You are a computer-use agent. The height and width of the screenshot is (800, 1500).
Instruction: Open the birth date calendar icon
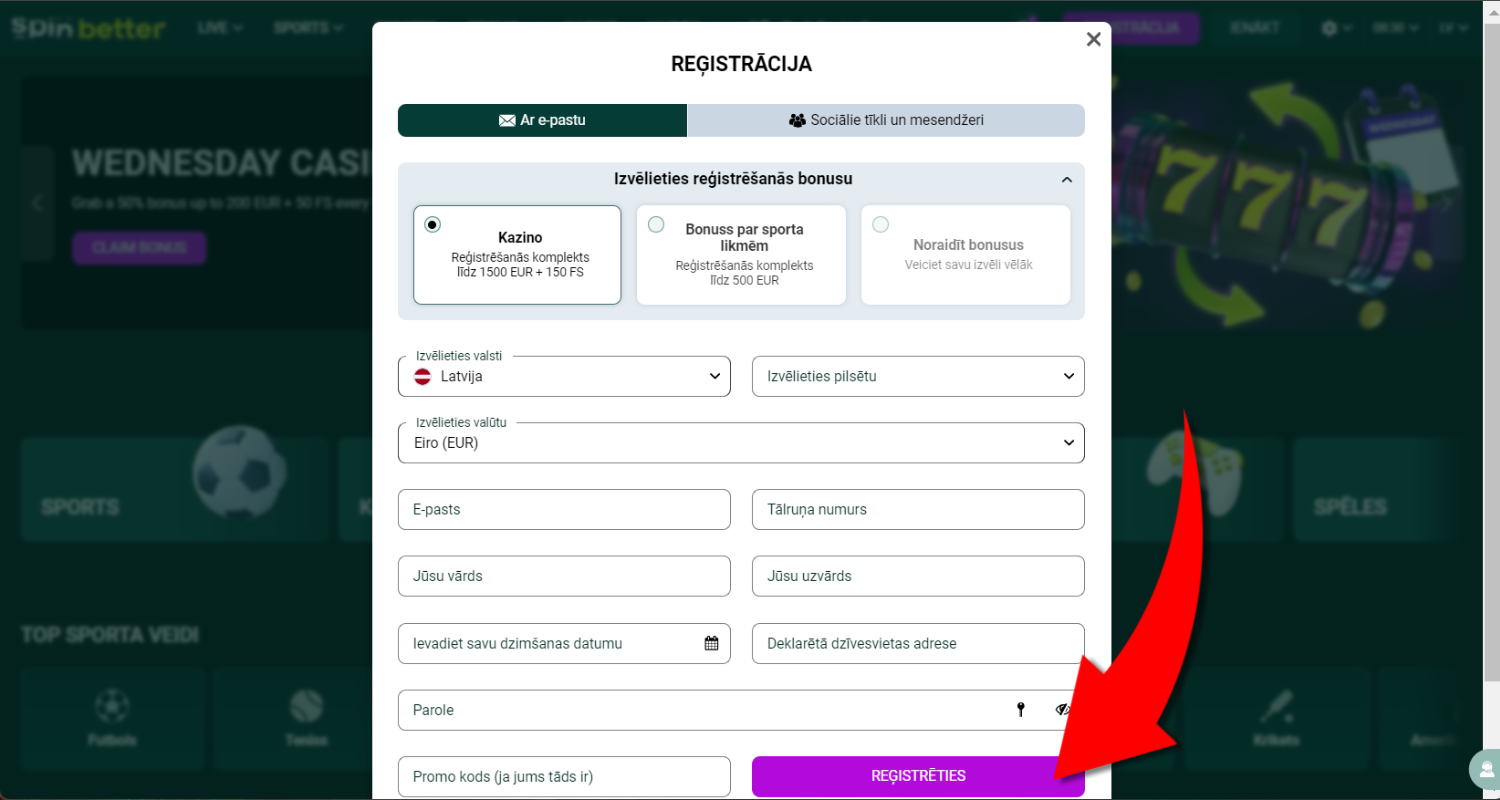[x=711, y=643]
